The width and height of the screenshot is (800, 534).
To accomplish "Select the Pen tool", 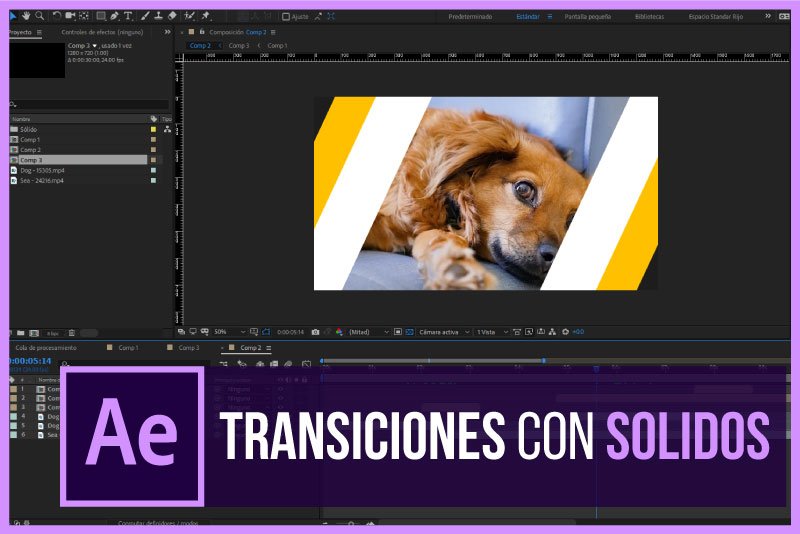I will 114,16.
